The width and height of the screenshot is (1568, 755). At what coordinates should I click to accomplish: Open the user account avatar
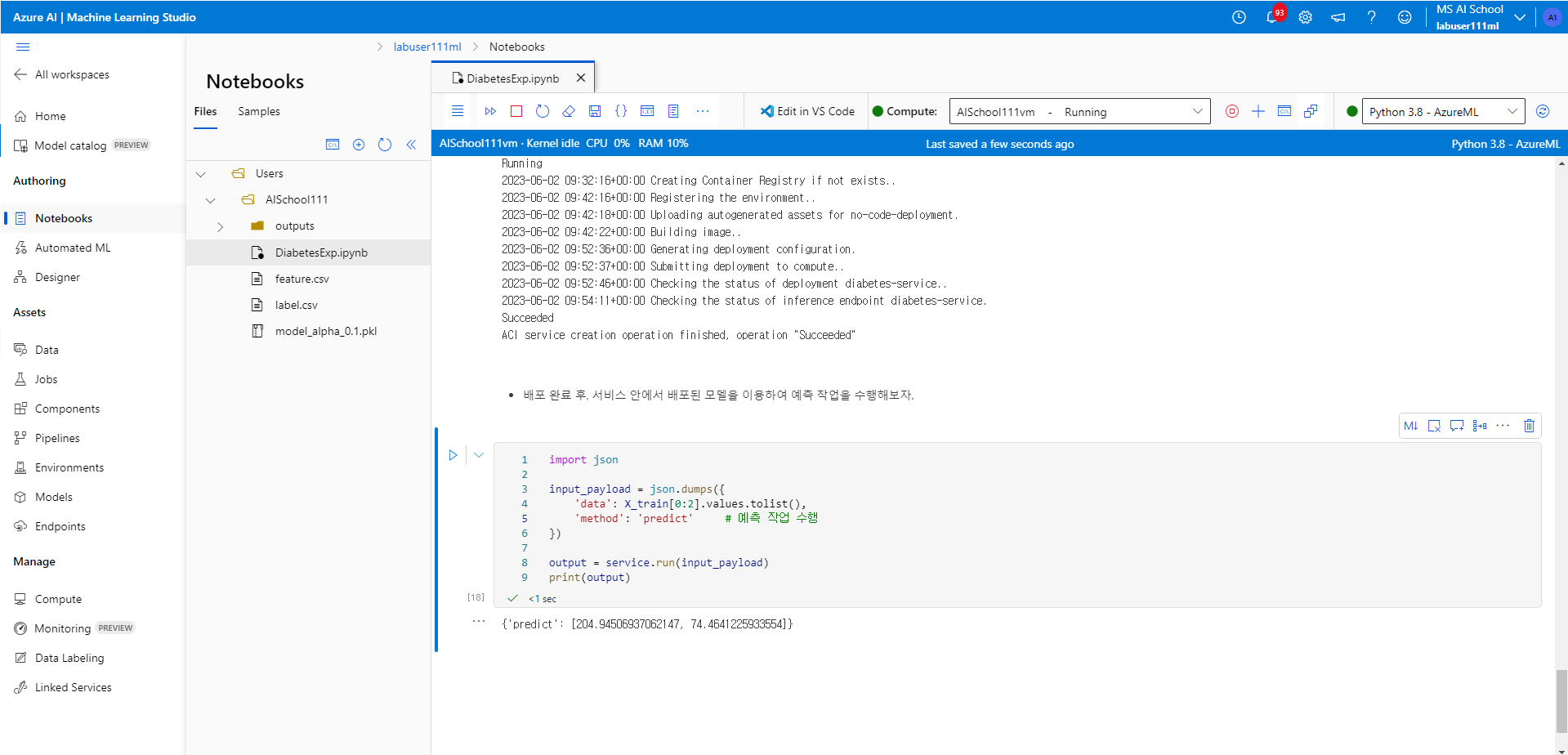(1552, 17)
